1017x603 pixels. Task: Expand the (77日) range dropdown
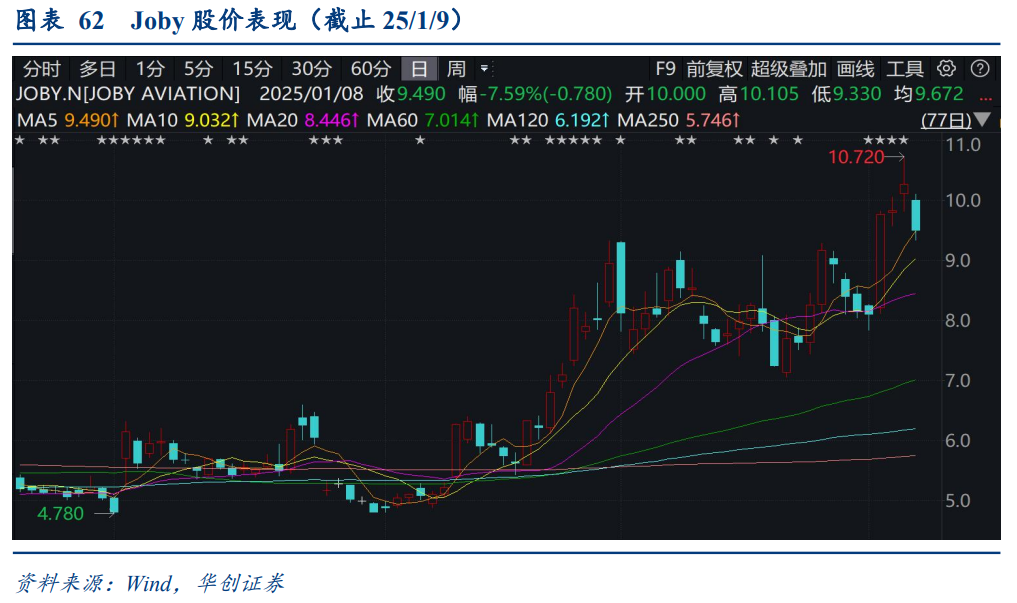[x=946, y=120]
